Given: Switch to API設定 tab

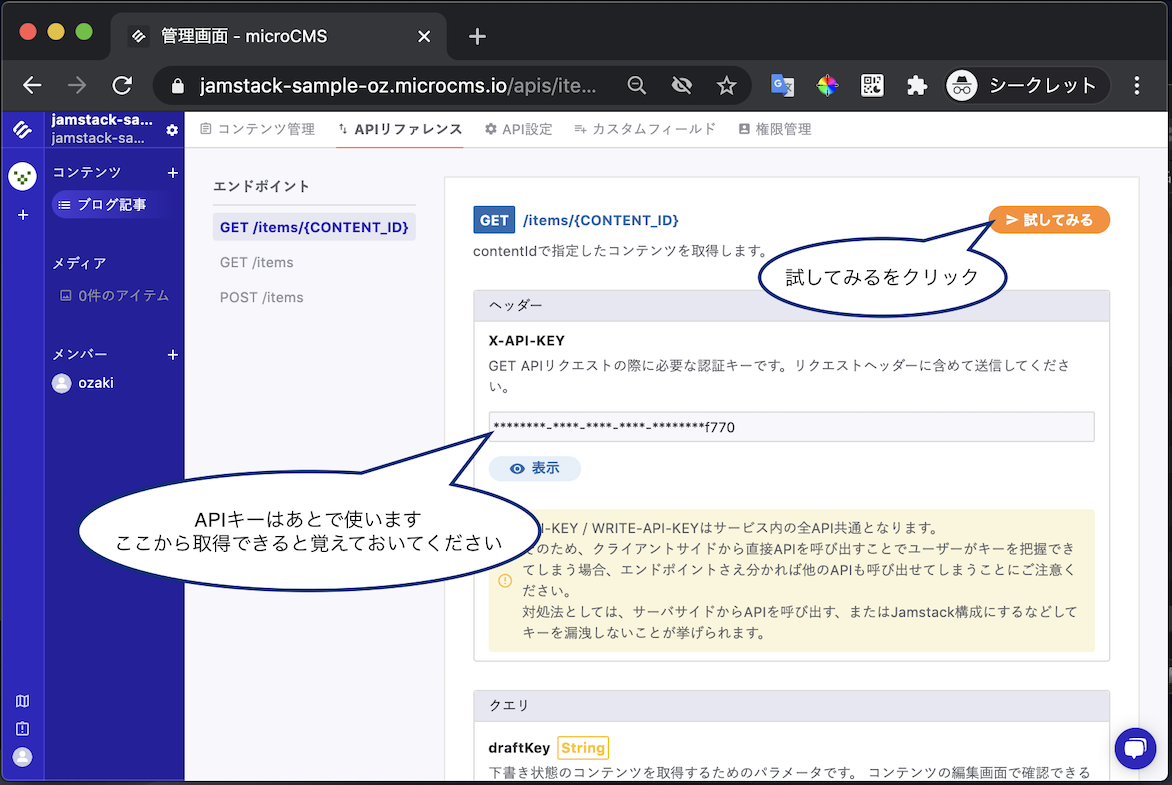Looking at the screenshot, I should 519,129.
